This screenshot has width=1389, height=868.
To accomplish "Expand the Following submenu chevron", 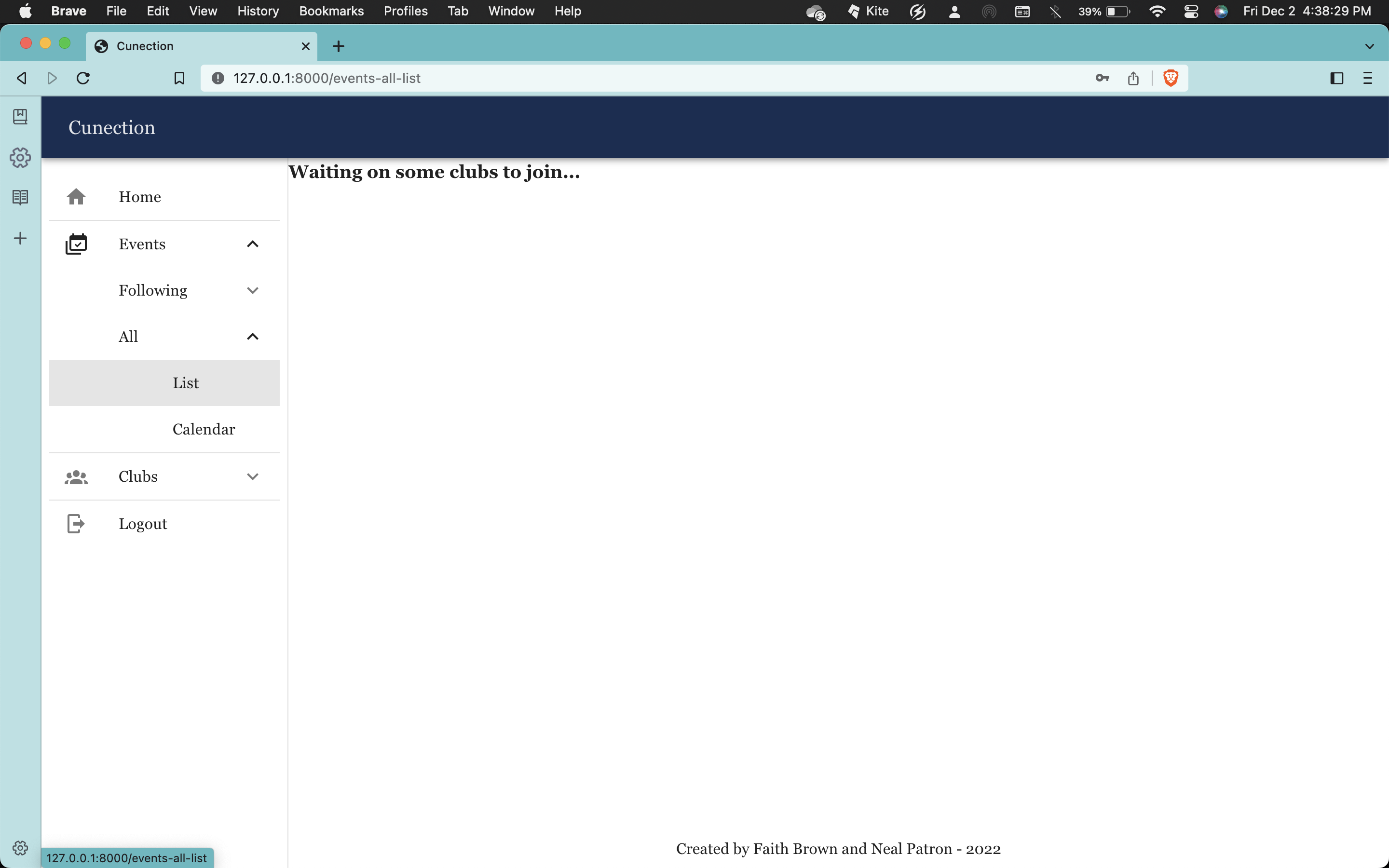I will tap(253, 290).
